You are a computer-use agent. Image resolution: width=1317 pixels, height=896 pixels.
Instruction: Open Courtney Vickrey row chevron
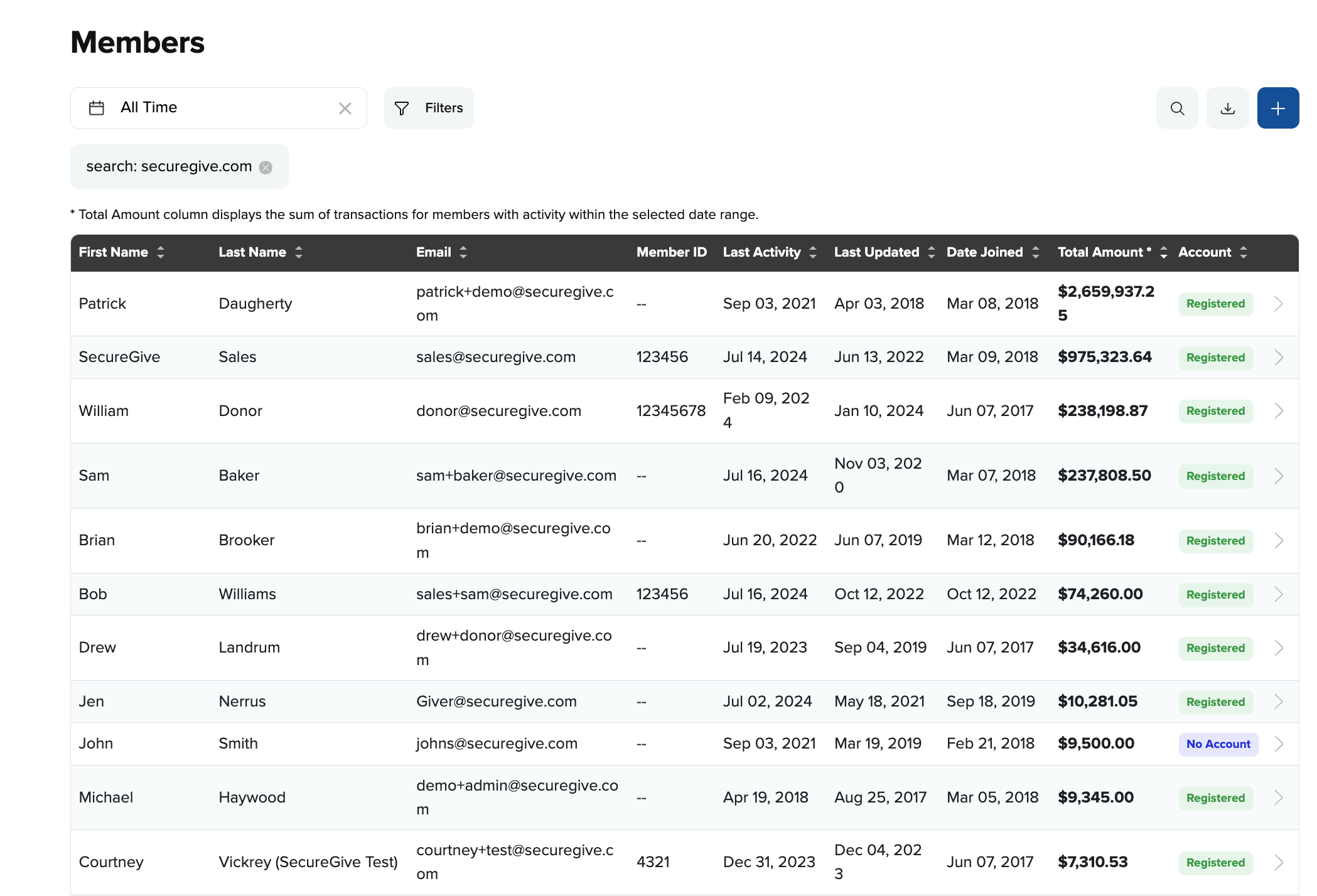(x=1279, y=863)
